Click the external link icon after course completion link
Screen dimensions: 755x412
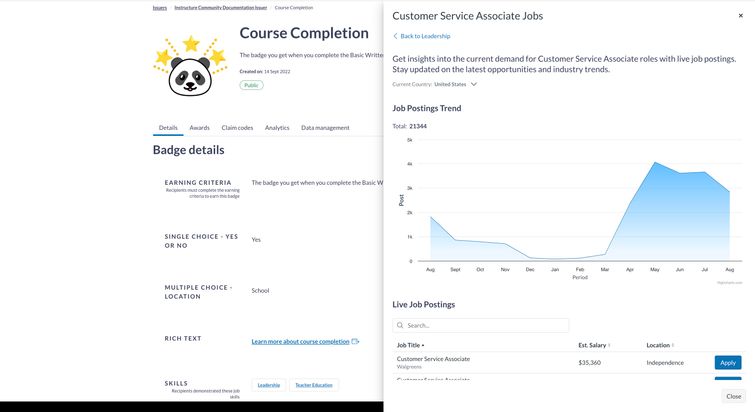click(x=355, y=341)
